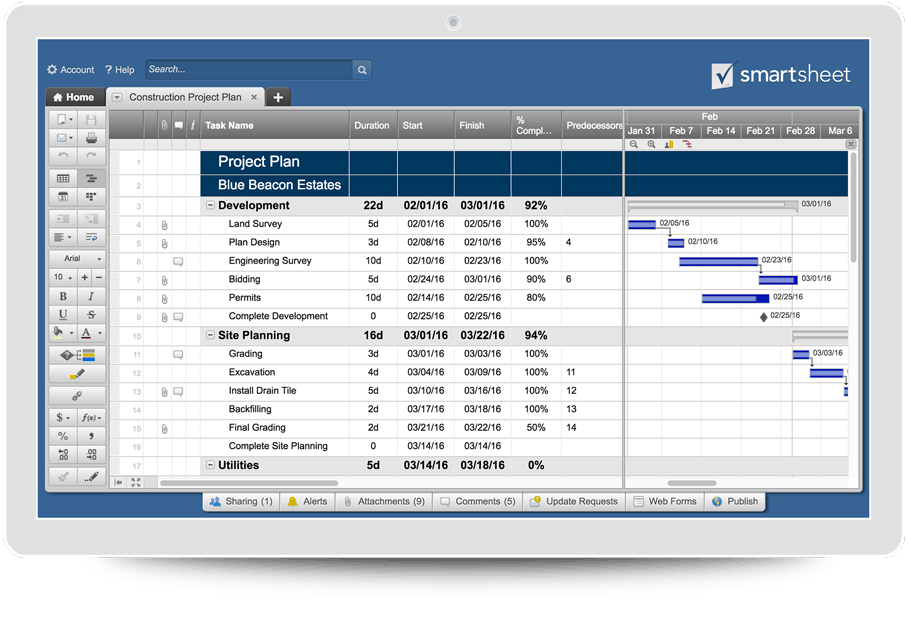Click the insert hyperlink chain icon
The height and width of the screenshot is (640, 908).
(x=77, y=396)
